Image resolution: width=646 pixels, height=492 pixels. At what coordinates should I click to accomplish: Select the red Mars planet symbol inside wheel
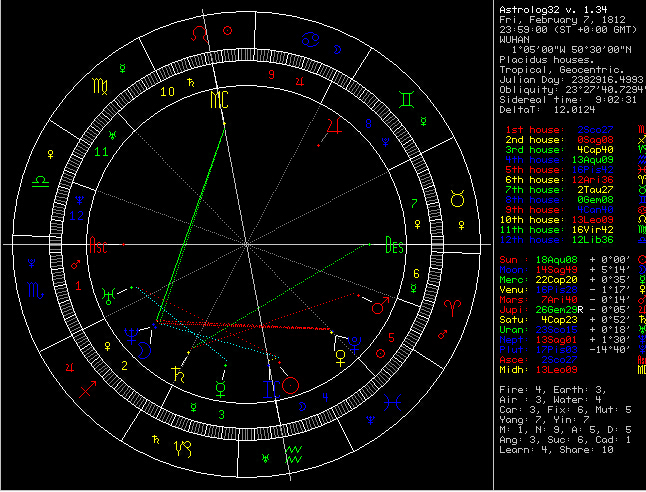pos(379,308)
